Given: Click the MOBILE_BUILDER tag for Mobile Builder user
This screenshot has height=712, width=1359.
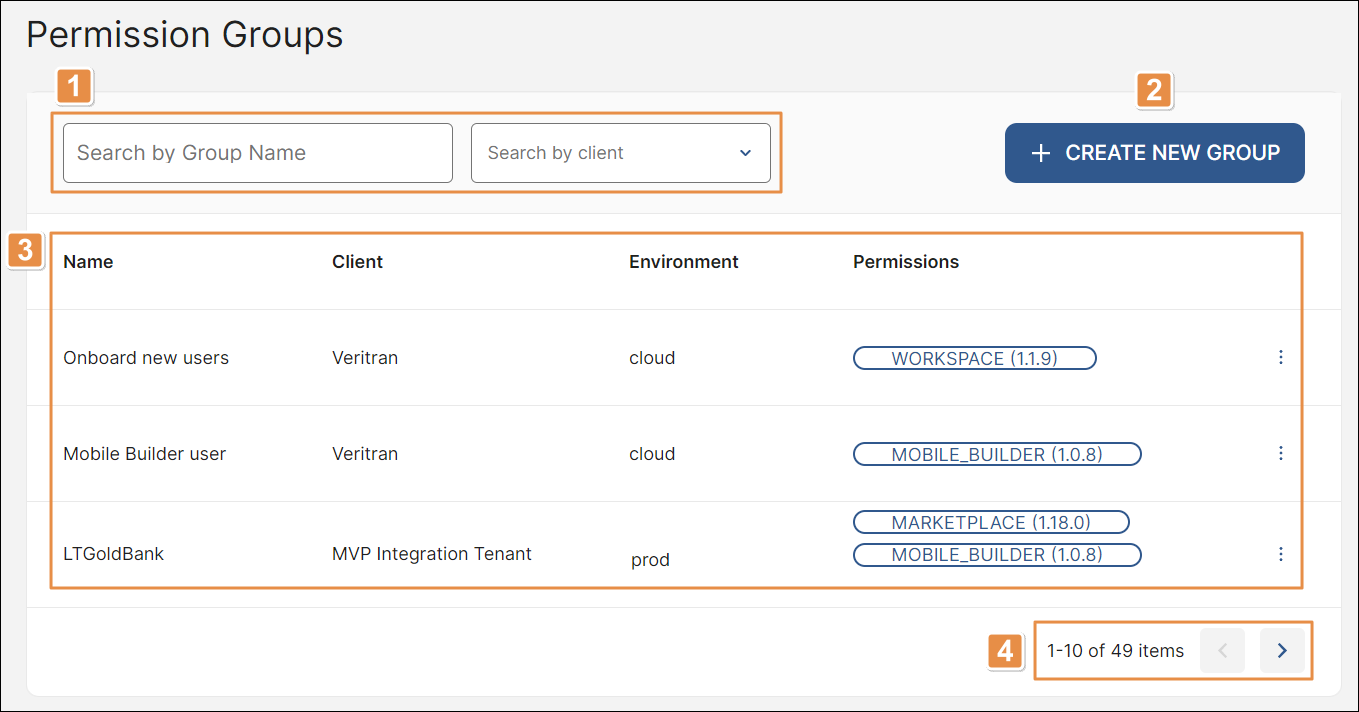Looking at the screenshot, I should pyautogui.click(x=996, y=454).
